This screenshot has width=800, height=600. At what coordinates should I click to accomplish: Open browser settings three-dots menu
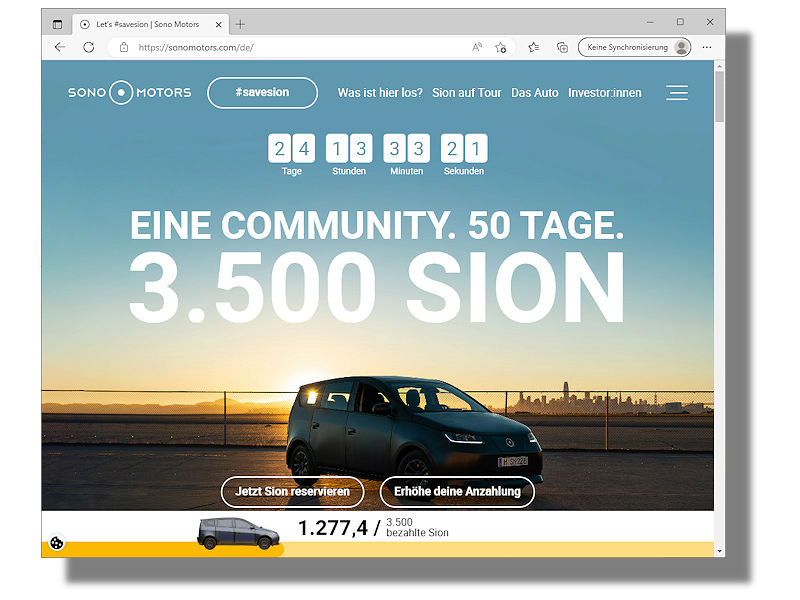[707, 47]
